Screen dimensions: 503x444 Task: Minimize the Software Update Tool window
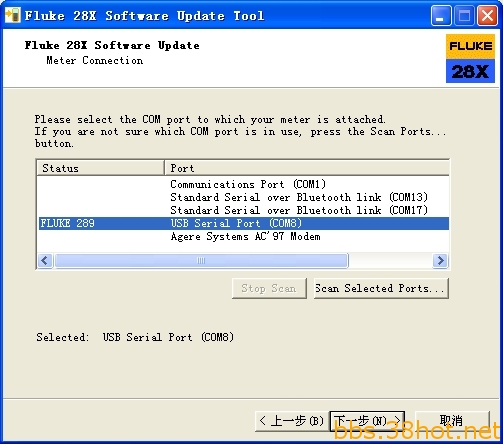441,15
